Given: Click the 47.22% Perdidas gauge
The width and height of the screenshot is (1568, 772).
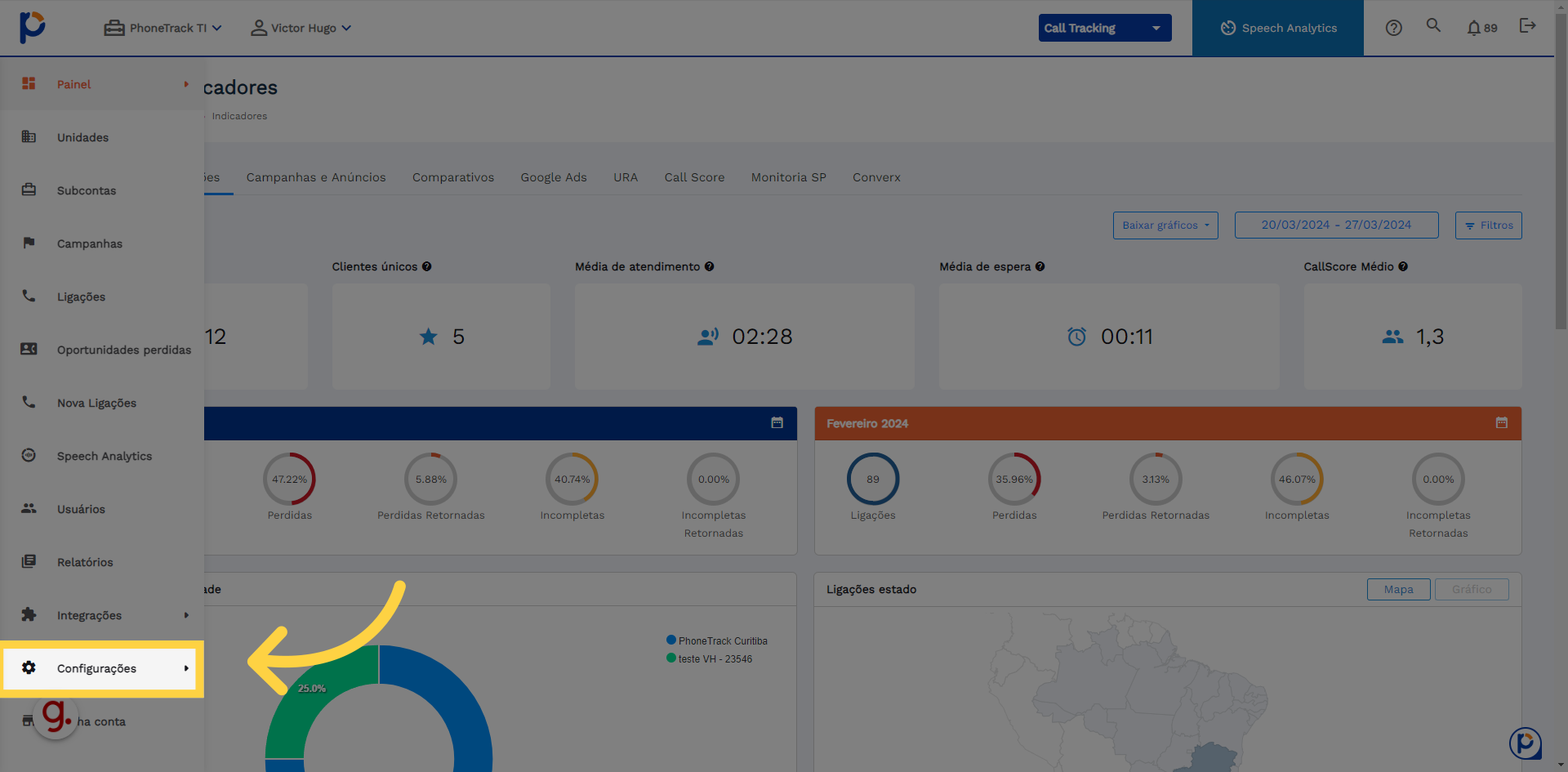Looking at the screenshot, I should [290, 480].
